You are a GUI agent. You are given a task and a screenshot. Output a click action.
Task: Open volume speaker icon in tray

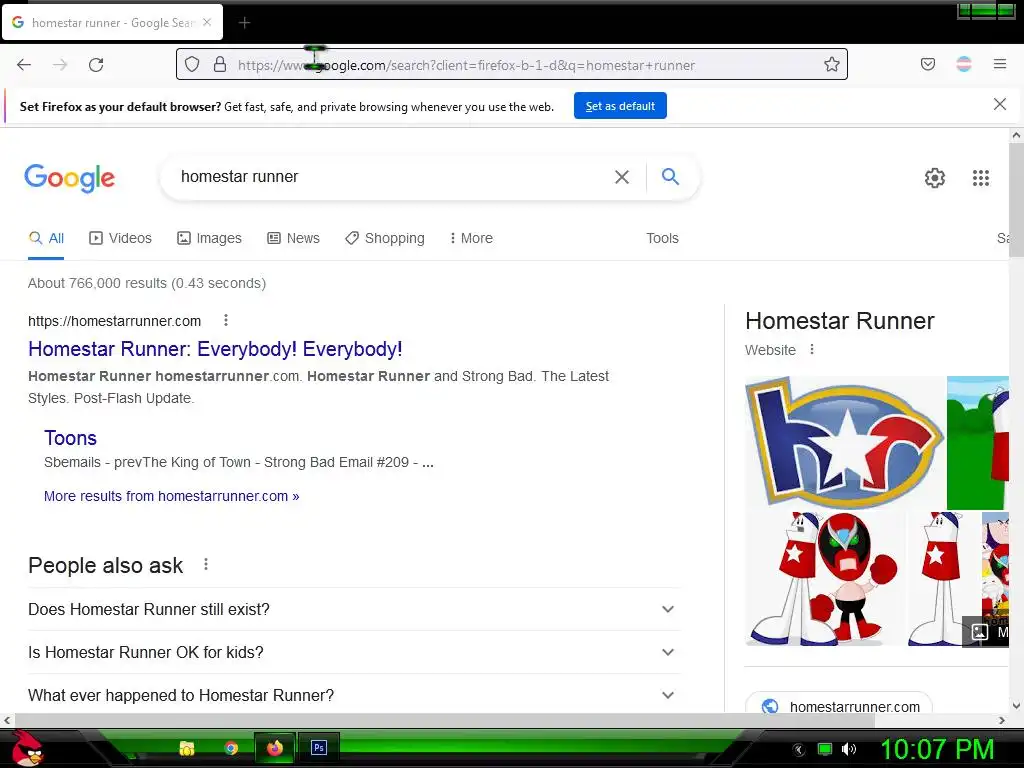849,749
